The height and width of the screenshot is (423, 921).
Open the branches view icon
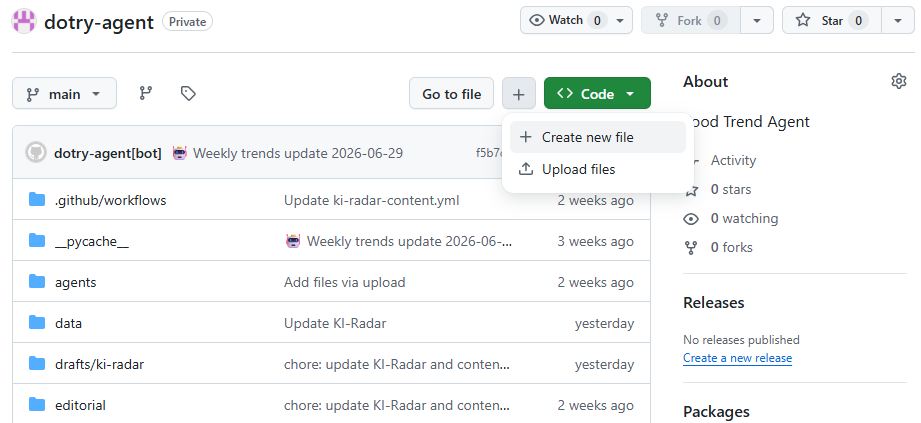tap(145, 93)
